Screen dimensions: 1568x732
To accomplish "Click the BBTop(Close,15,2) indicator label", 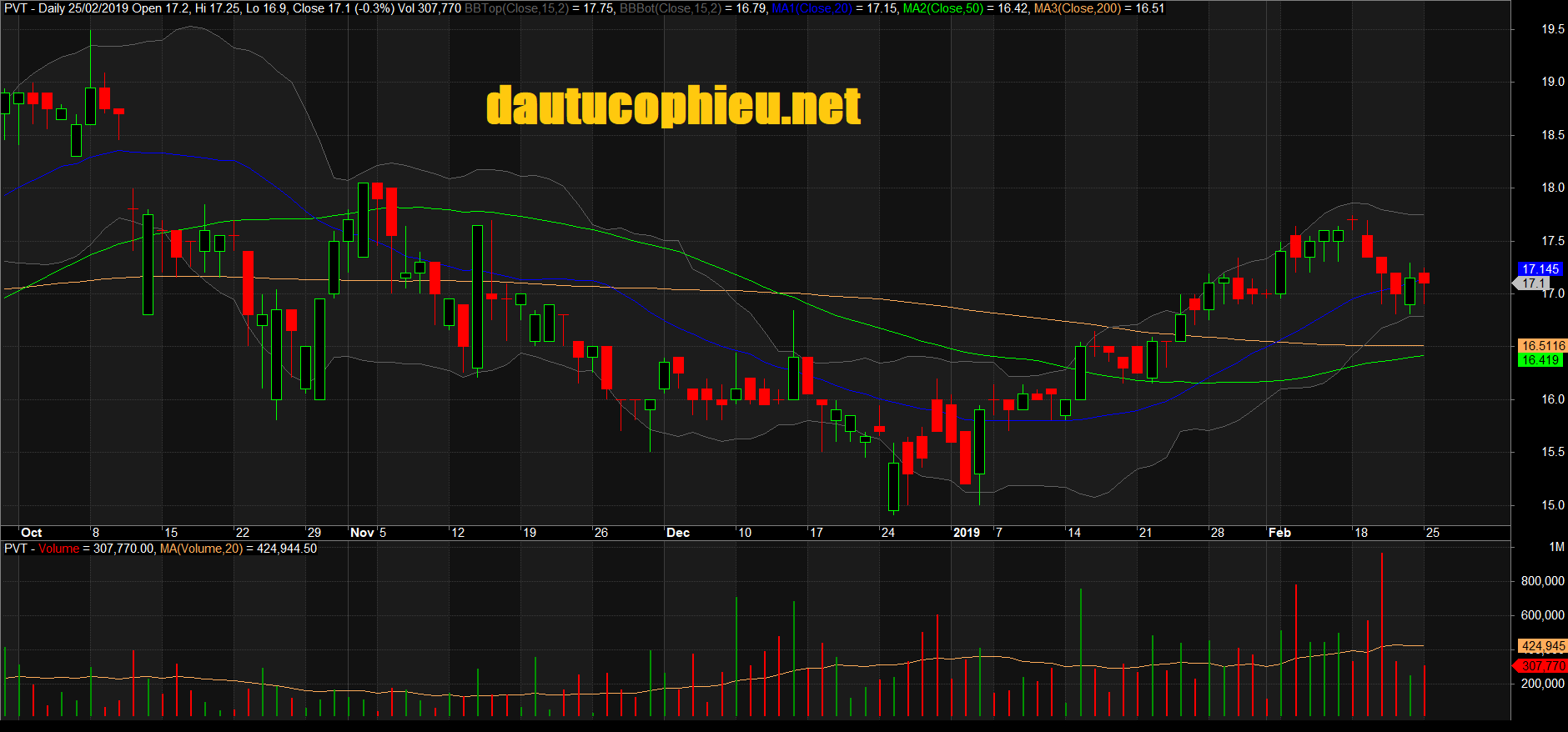I will (x=516, y=8).
